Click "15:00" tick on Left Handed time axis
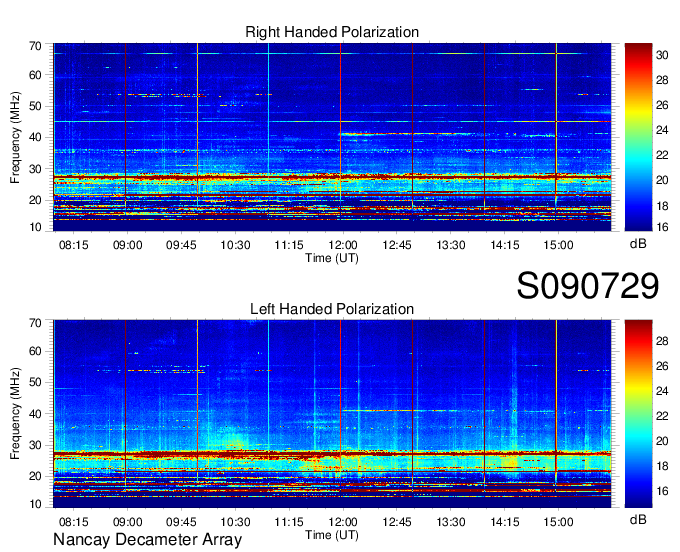680x552 pixels. click(x=558, y=522)
